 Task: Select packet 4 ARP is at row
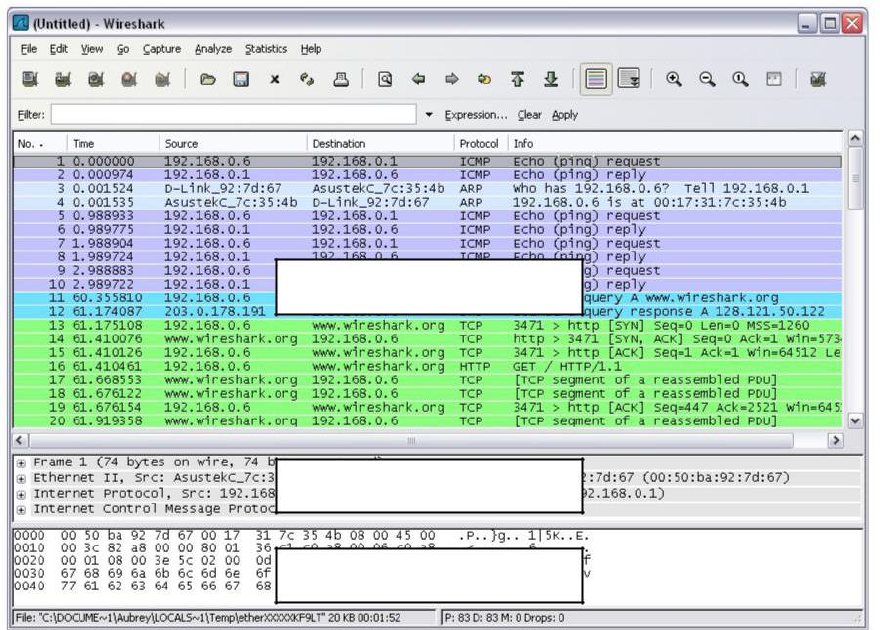tap(428, 203)
